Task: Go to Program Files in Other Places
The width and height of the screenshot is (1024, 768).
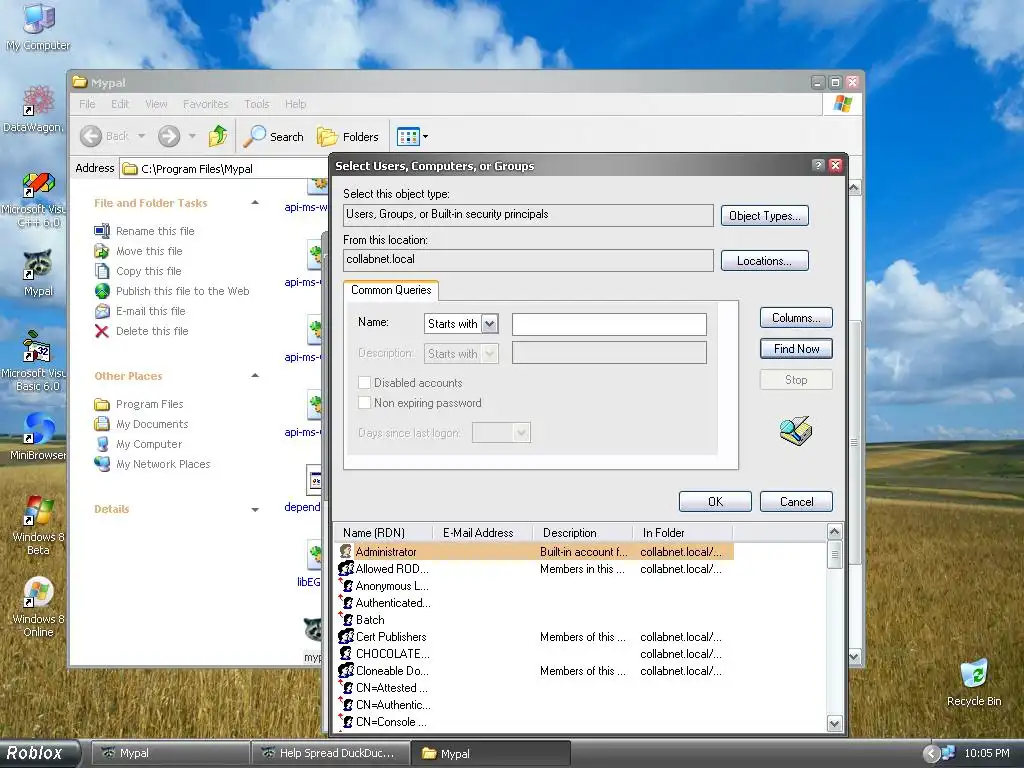Action: click(149, 404)
